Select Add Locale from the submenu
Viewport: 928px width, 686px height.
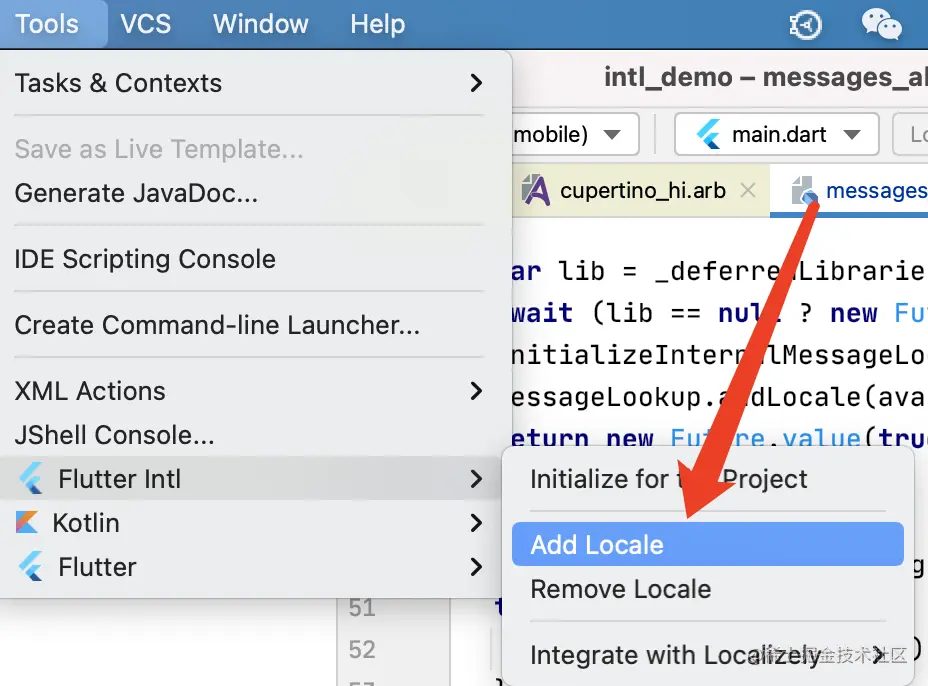(x=597, y=545)
